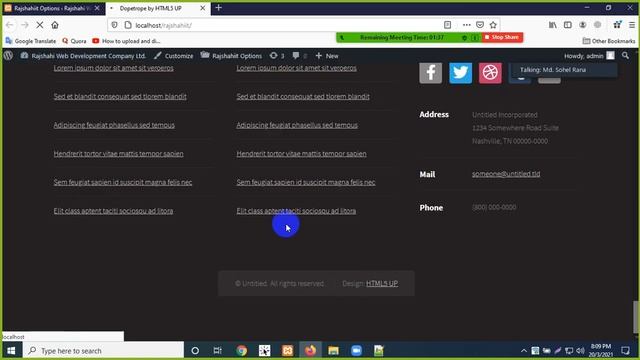Open How to upload bookmark
Screen dimensions: 640x360
[127, 41]
